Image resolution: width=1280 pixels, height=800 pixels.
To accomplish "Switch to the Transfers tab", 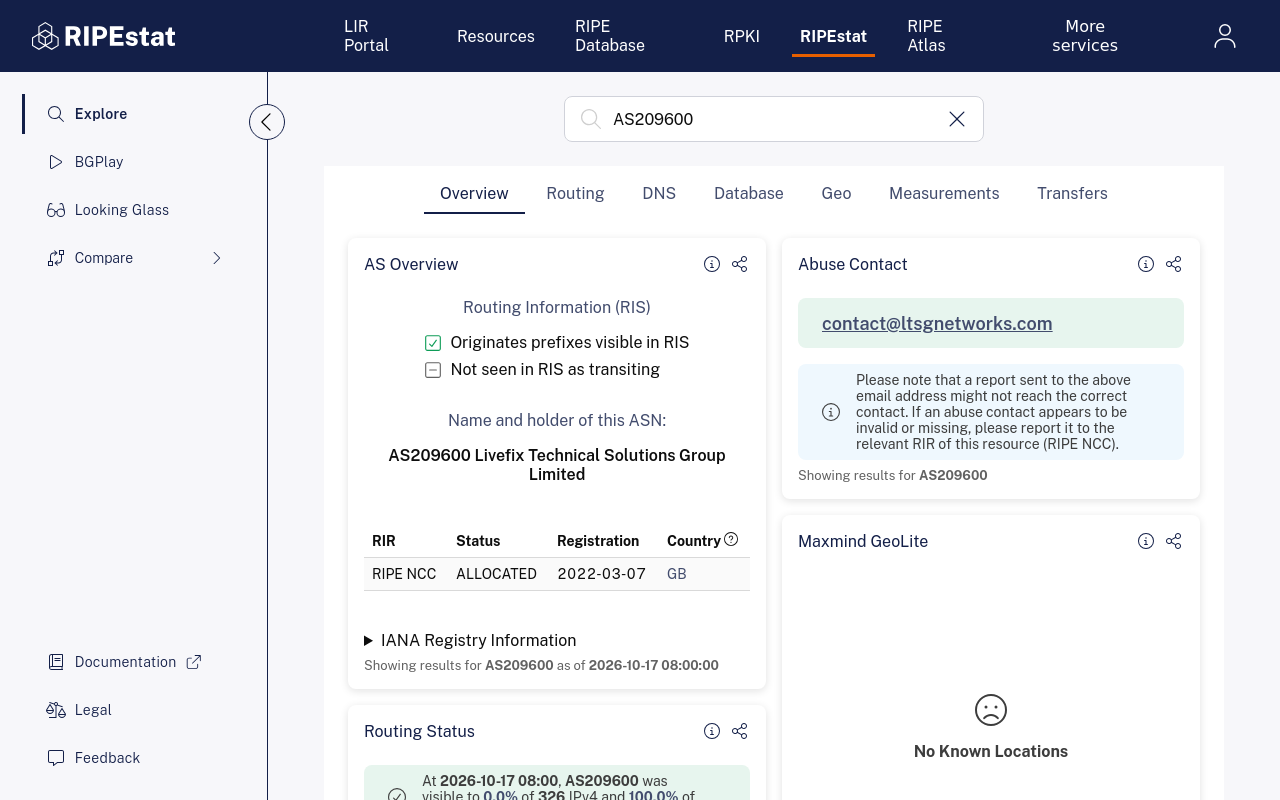I will tap(1072, 193).
